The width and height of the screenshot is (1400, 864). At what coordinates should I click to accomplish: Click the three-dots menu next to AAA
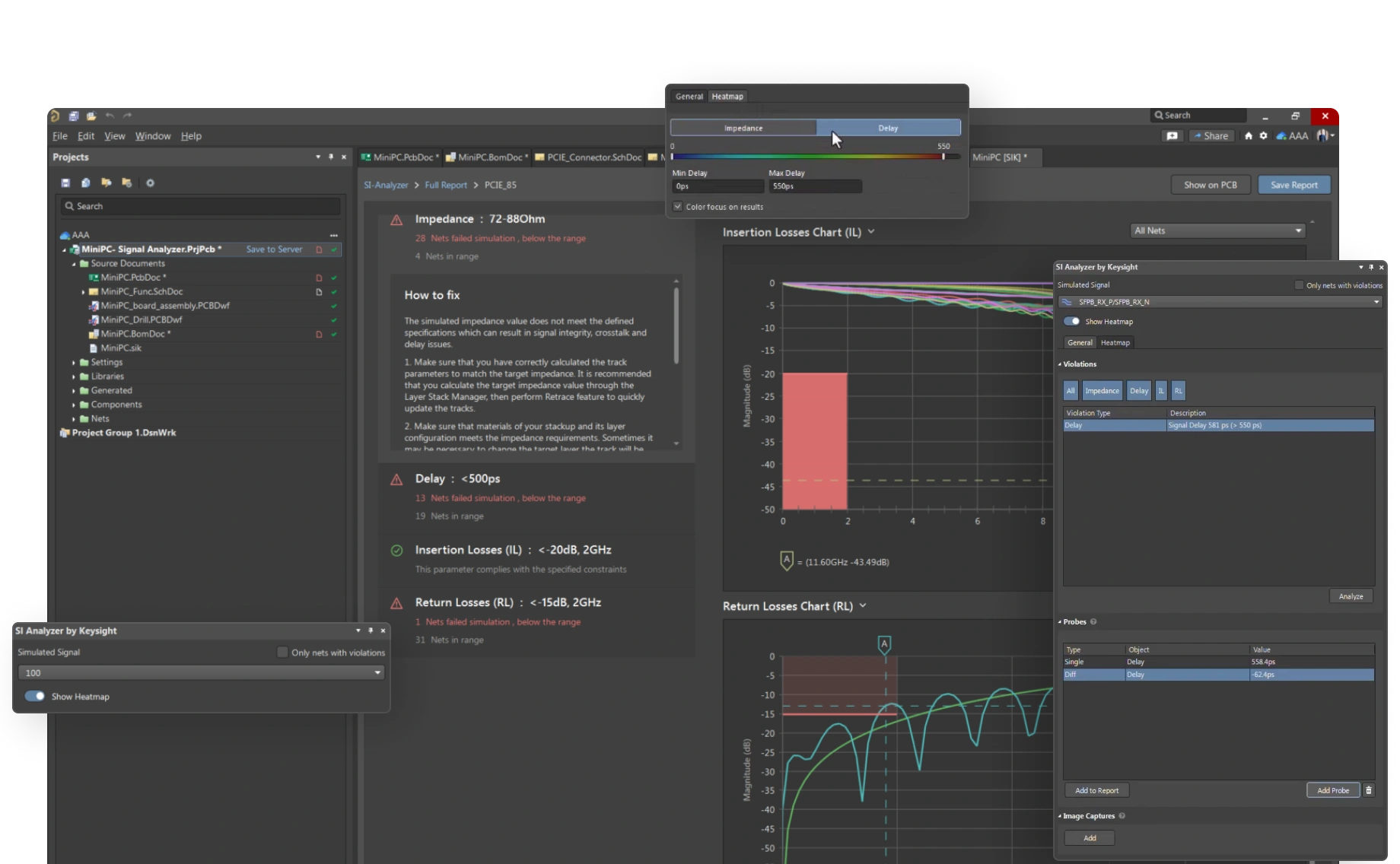(333, 235)
